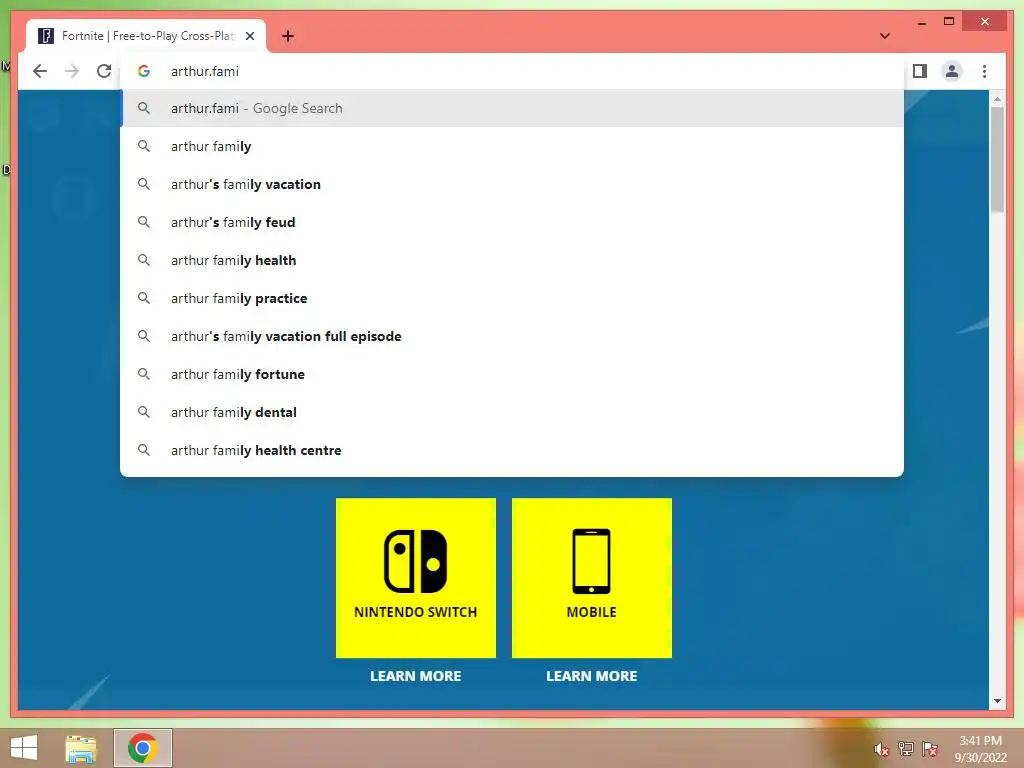Click the address bar text arthur.fami
Viewport: 1024px width, 768px height.
coord(205,71)
